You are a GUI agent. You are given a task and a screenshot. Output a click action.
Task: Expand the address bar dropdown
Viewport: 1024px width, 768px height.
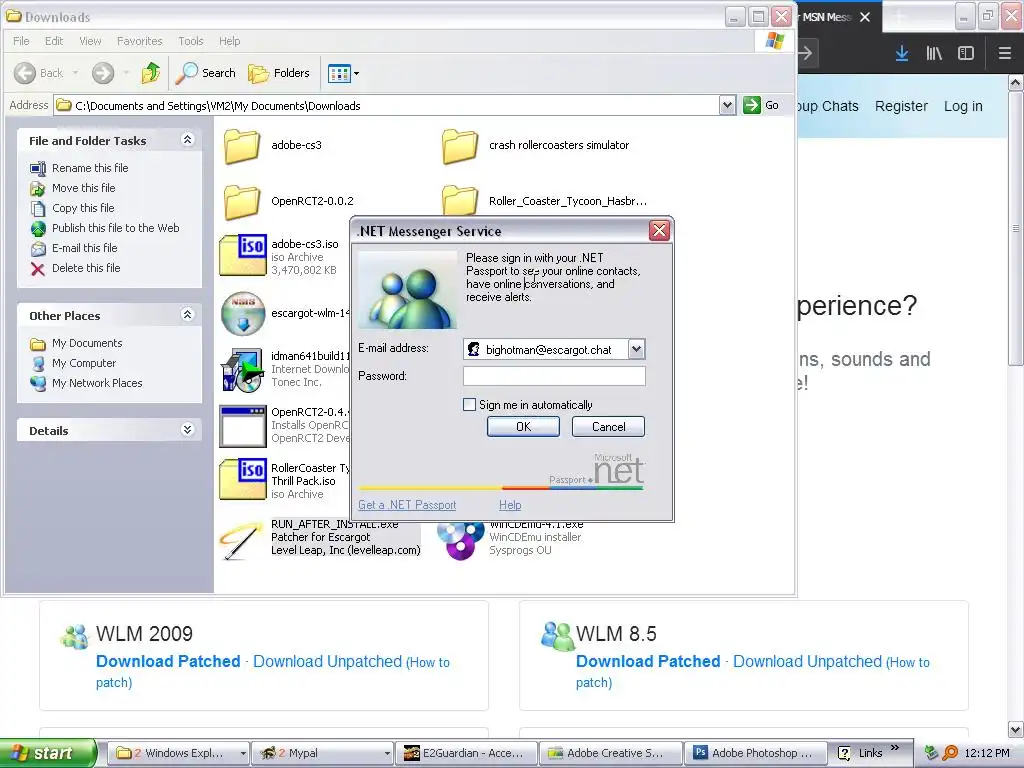click(728, 105)
